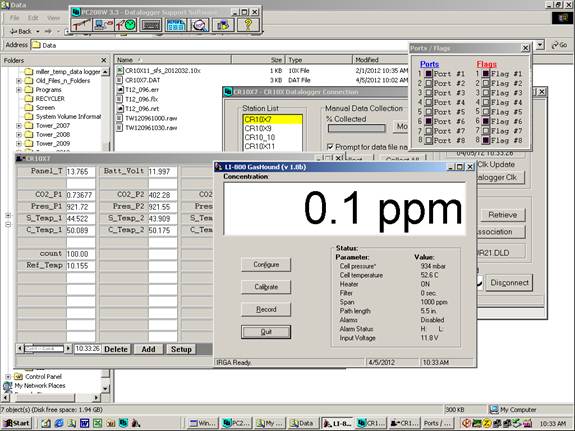Click the yellow Z system tray icon
Image resolution: width=575 pixels, height=431 pixels.
[487, 423]
